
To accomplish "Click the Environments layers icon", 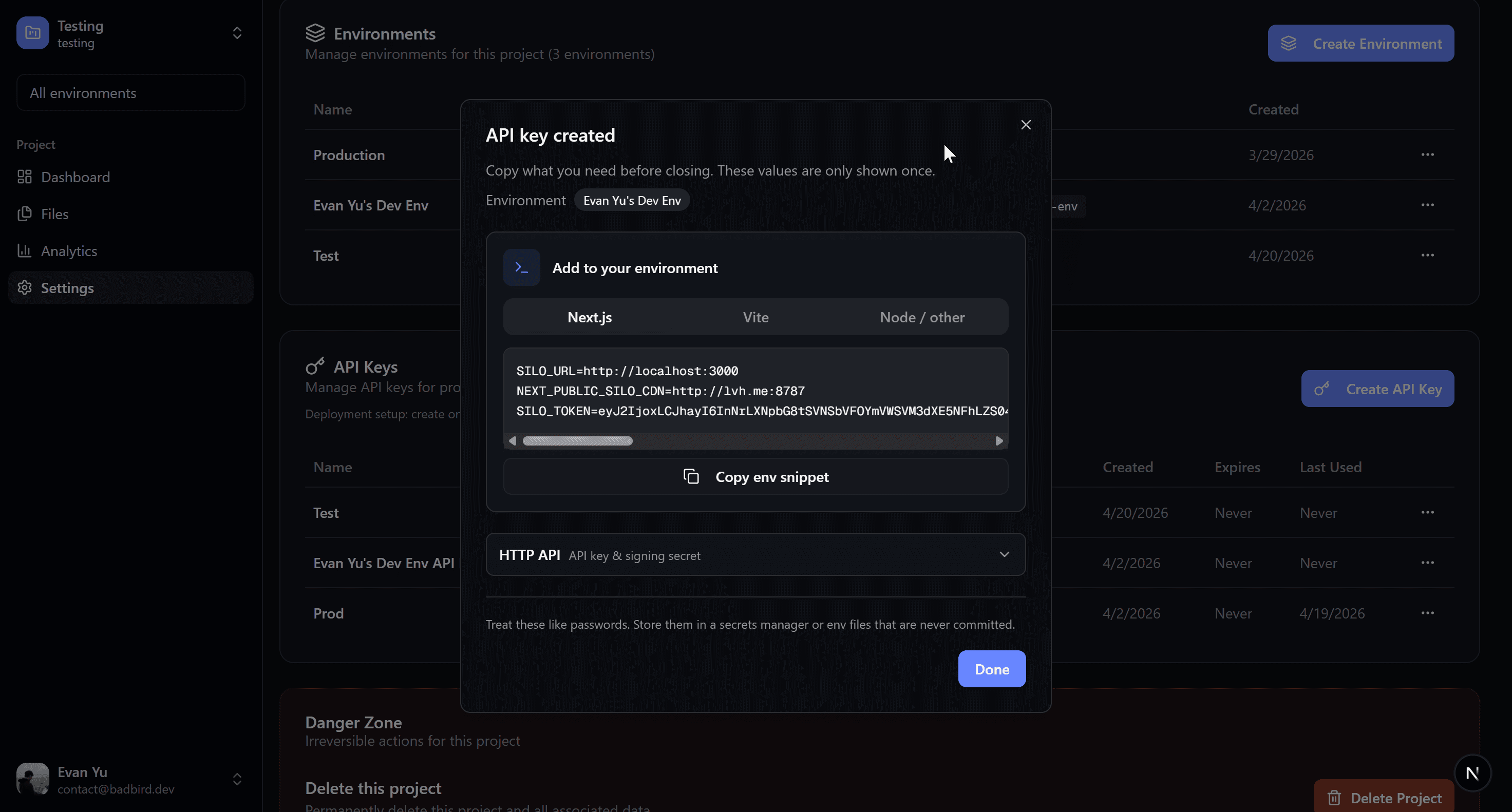I will point(315,33).
